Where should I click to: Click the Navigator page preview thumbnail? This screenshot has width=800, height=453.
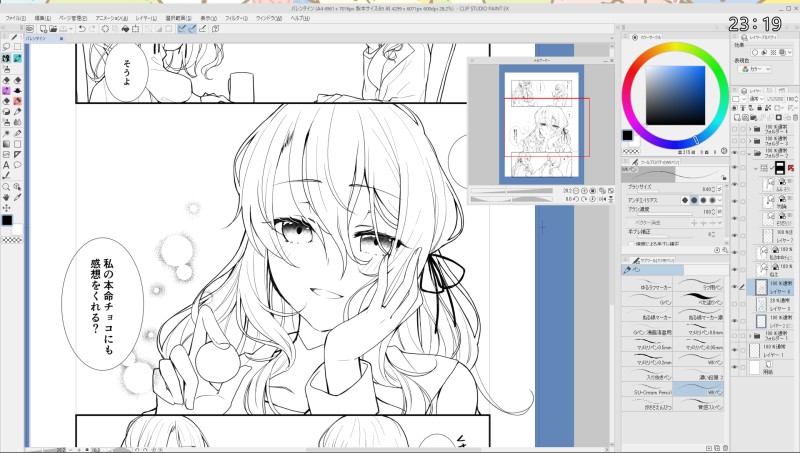(x=541, y=125)
